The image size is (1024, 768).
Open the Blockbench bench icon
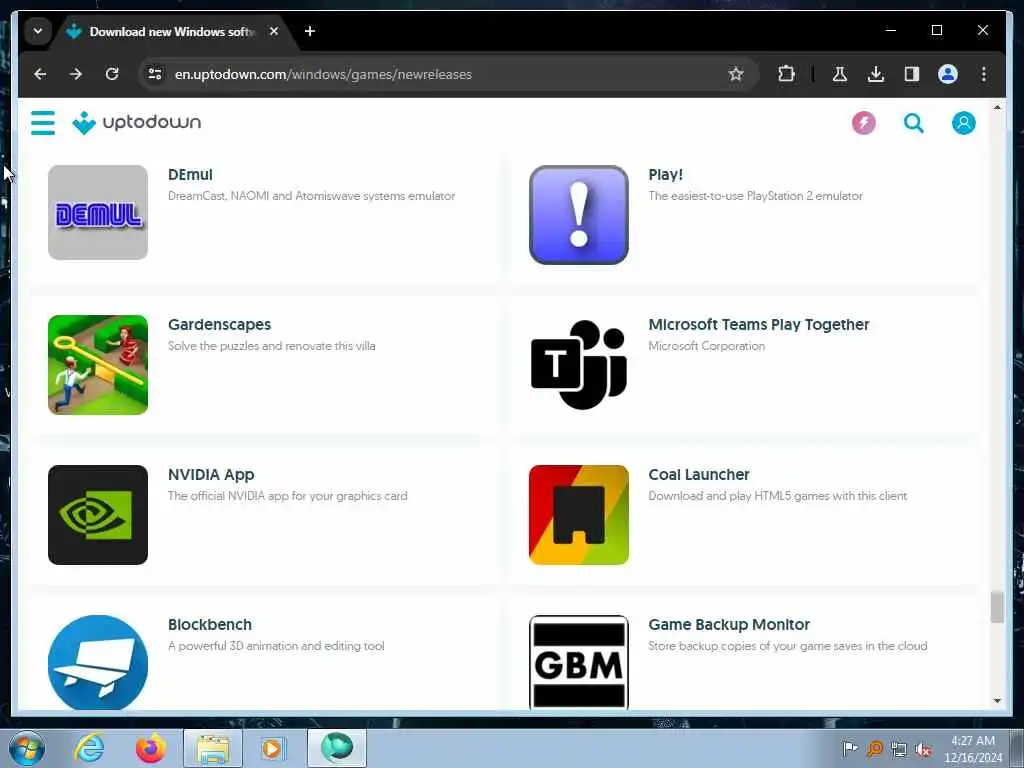pos(98,662)
